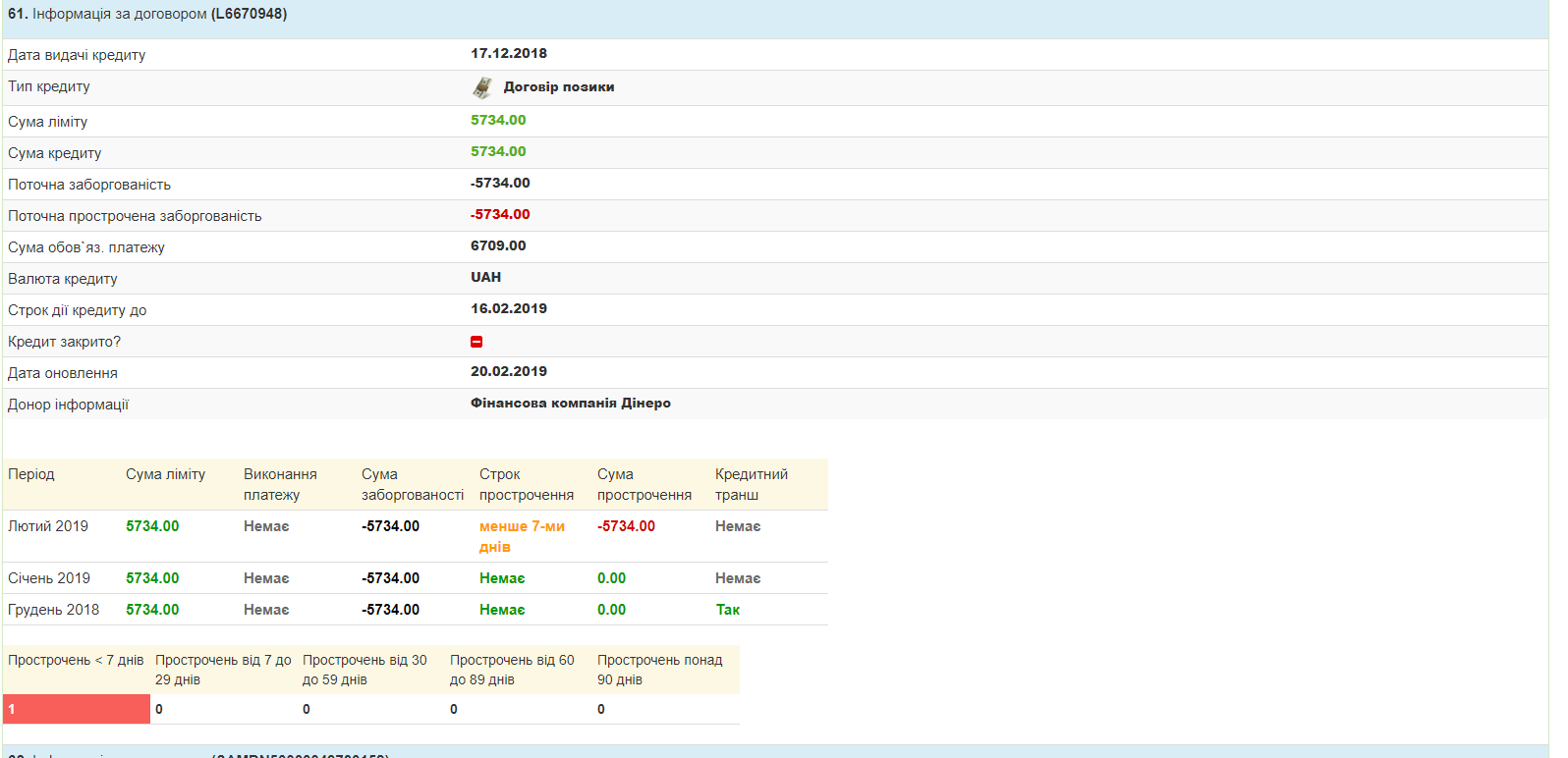
Task: Click the 'Прострочень від 7 до 29 днів' header
Action: point(223,670)
